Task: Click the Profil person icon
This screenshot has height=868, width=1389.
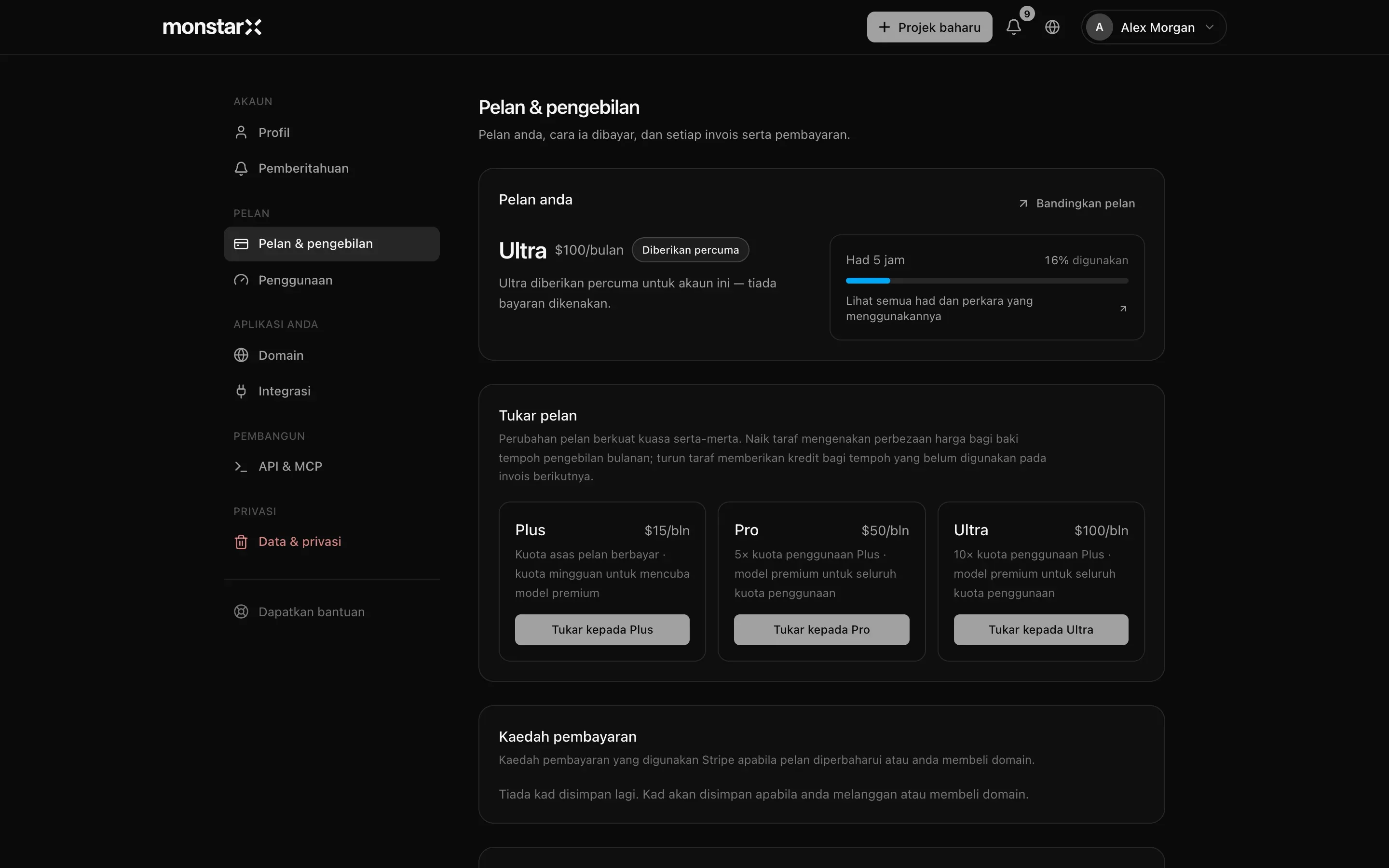Action: (241, 133)
